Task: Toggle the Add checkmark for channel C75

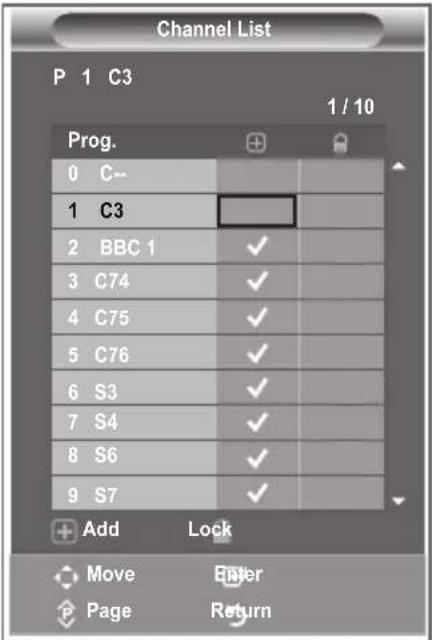Action: [257, 317]
